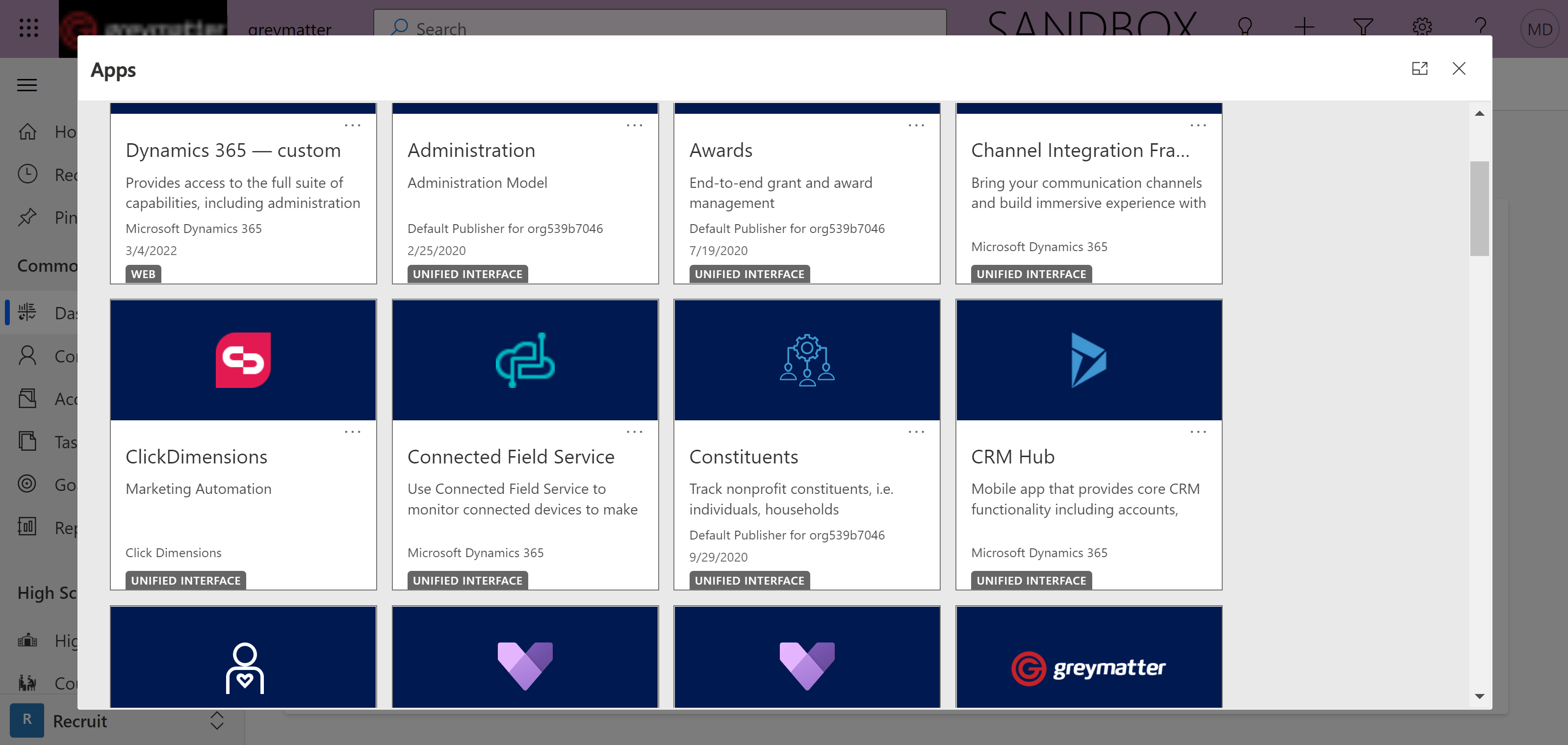Click the Constituents app title
This screenshot has width=1568, height=745.
(743, 457)
